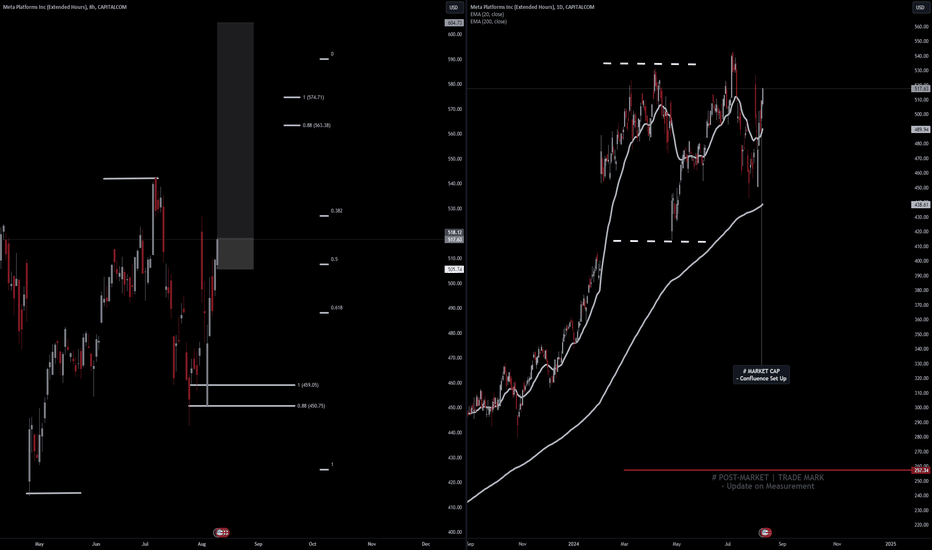Screen dimensions: 932x550
Task: Click the '# POST-MARKET | TRADE MARK' text note
Action: click(768, 477)
